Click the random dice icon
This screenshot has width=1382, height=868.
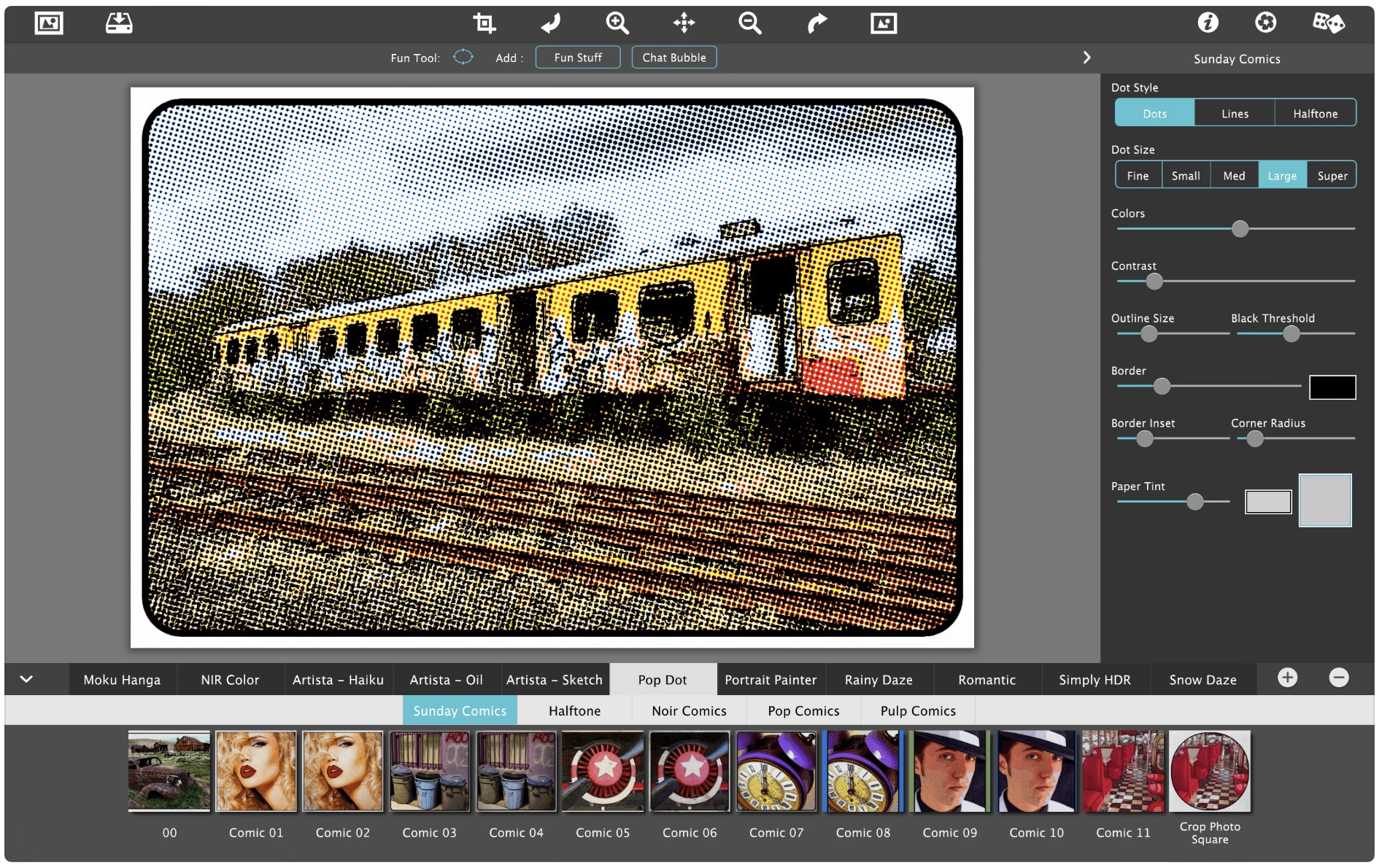(x=1328, y=23)
